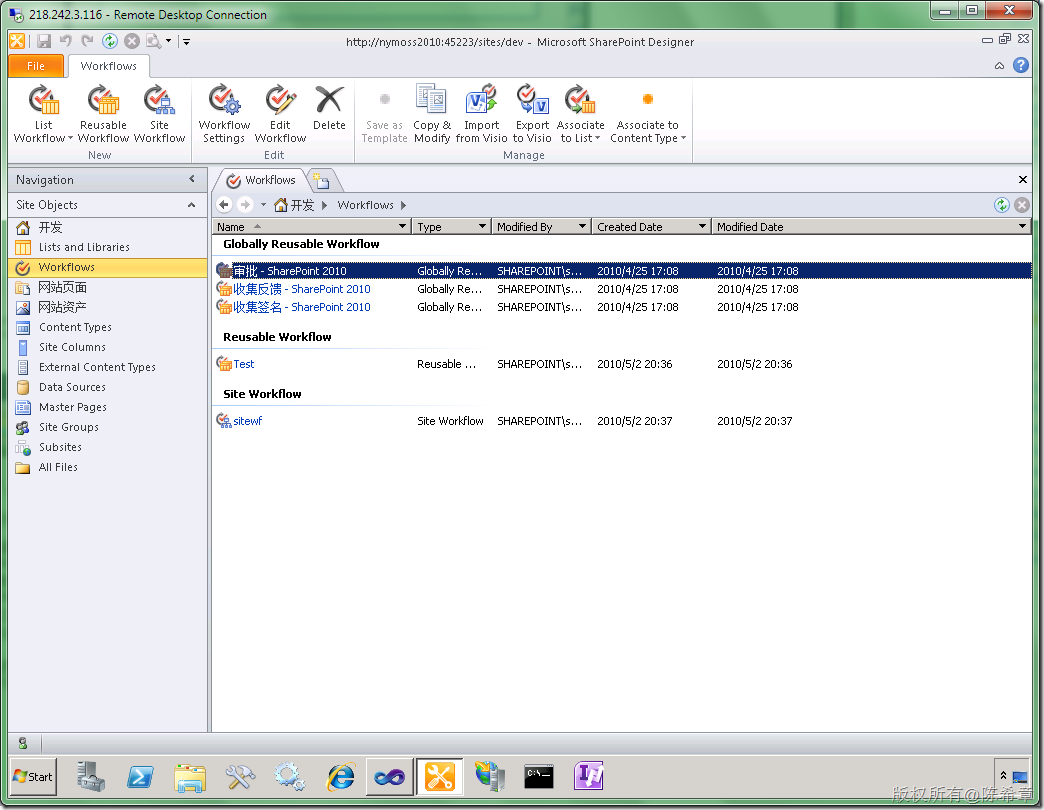Open Modified Date column filter dropdown
Viewport: 1044px width, 810px height.
click(x=1023, y=226)
